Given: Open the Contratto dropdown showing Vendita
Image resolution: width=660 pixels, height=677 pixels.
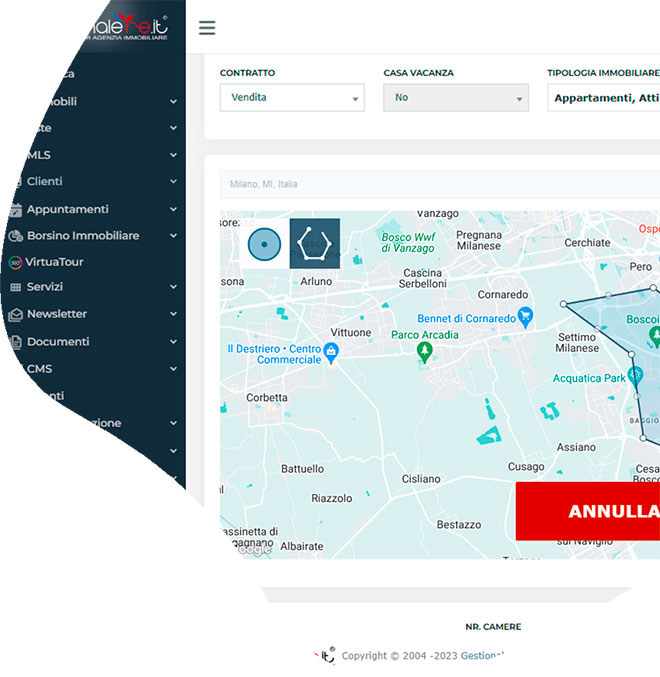Looking at the screenshot, I should click(292, 98).
